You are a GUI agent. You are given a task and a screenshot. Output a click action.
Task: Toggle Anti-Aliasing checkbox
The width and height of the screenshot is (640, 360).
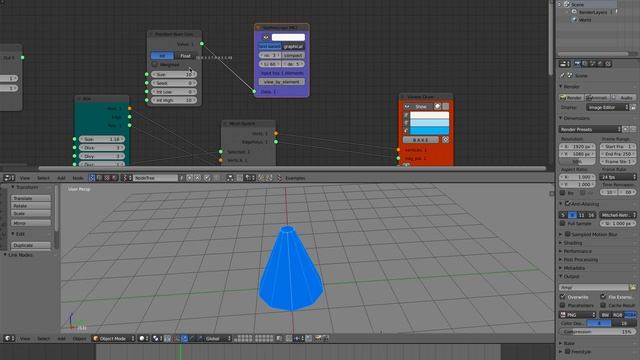[x=567, y=203]
